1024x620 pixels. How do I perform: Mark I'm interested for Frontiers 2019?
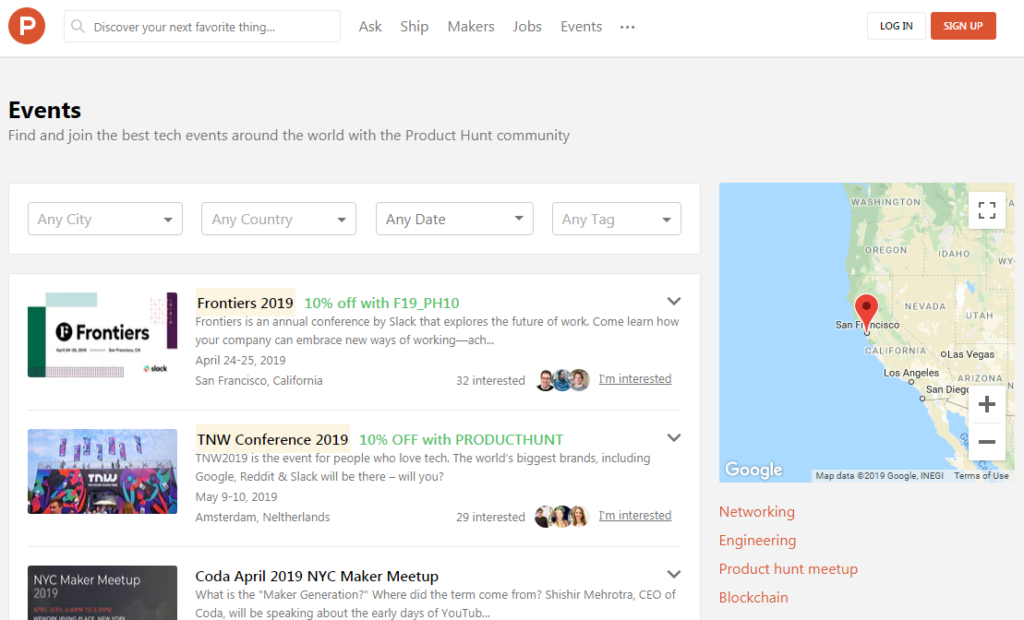click(635, 379)
